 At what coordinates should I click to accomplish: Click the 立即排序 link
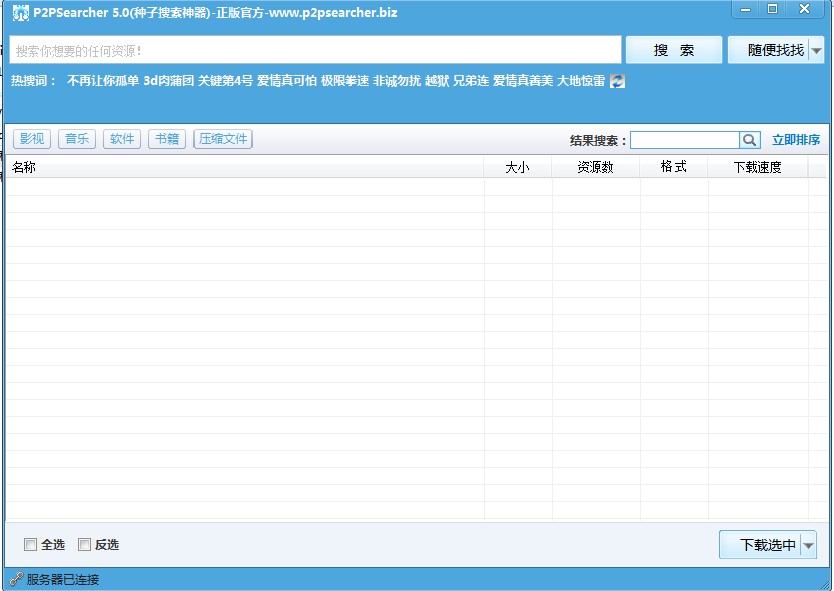click(x=797, y=140)
